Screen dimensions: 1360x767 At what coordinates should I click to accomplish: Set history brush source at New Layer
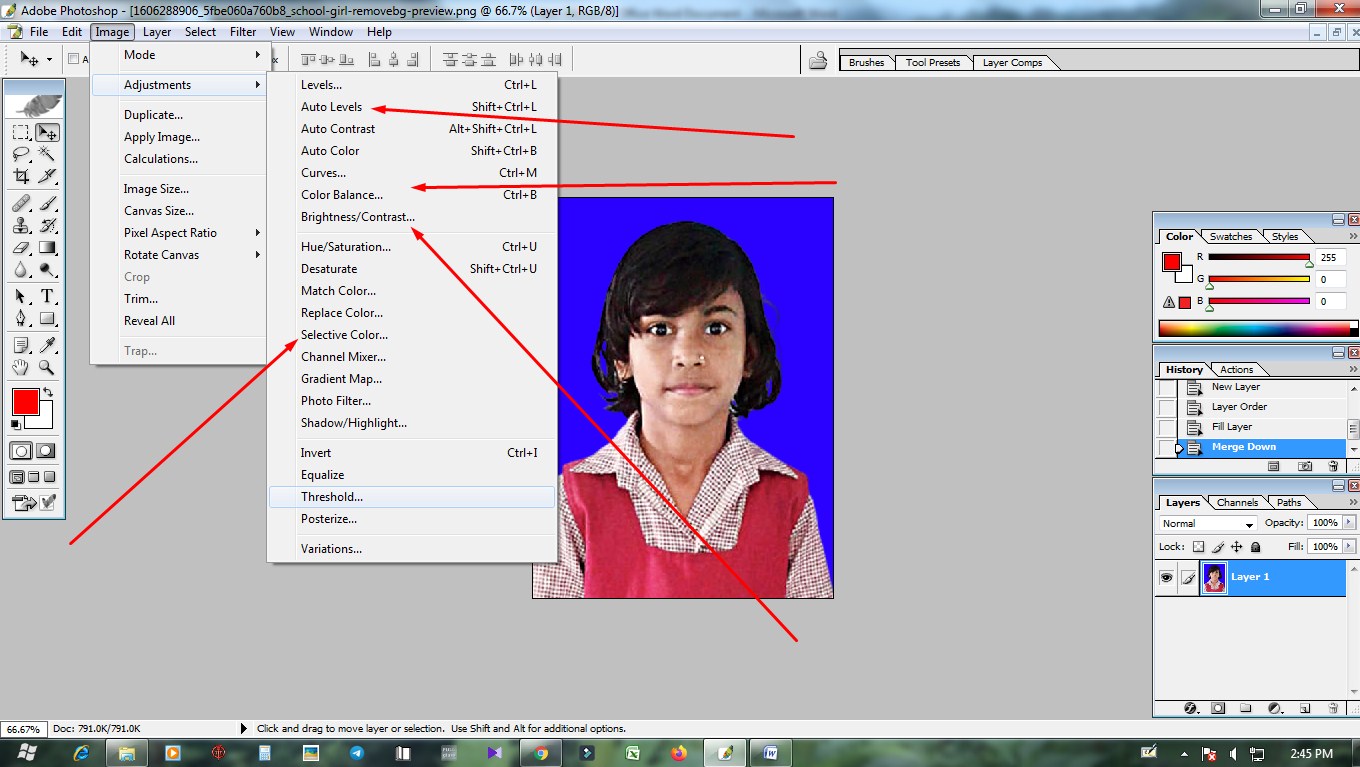(1167, 388)
